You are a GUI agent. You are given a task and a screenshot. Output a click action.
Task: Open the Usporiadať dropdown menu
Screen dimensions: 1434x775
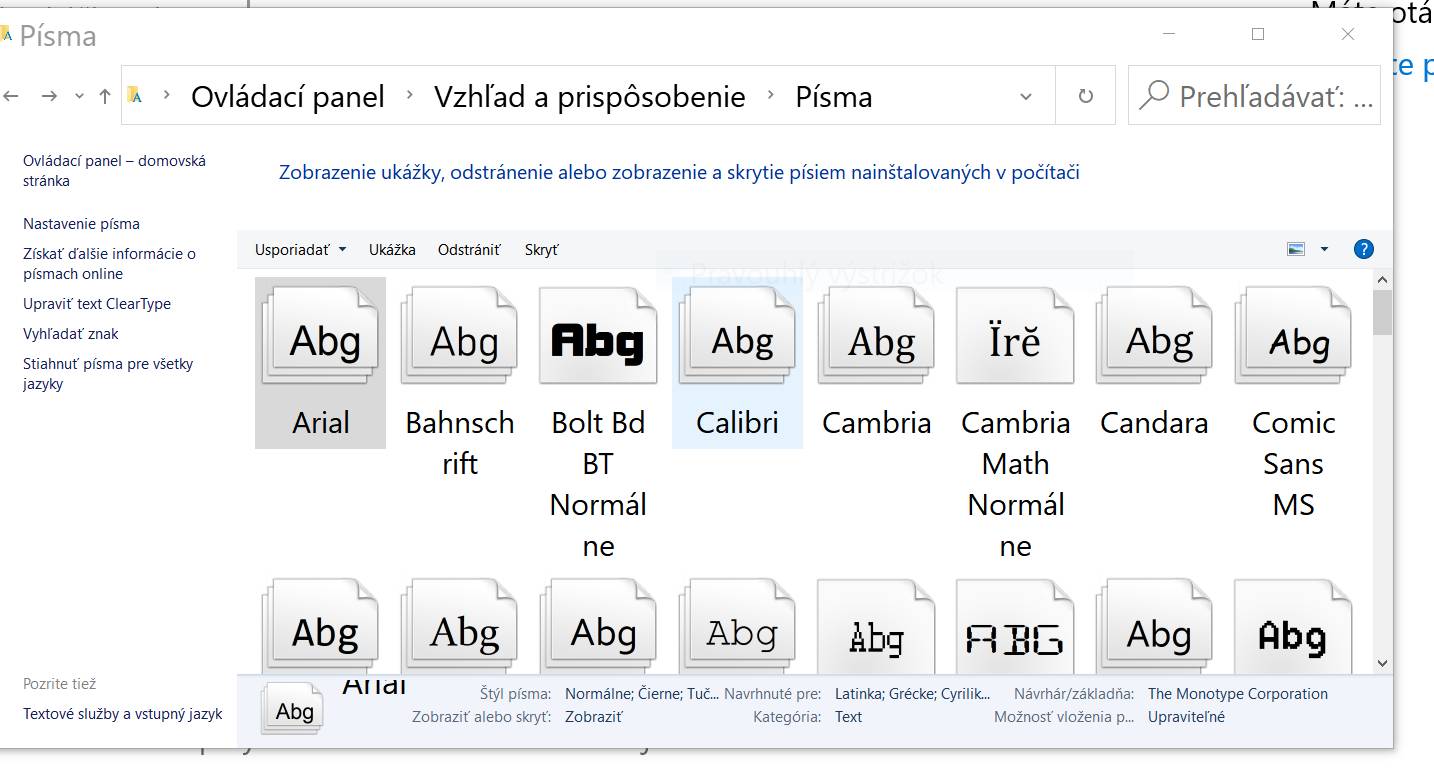coord(300,250)
